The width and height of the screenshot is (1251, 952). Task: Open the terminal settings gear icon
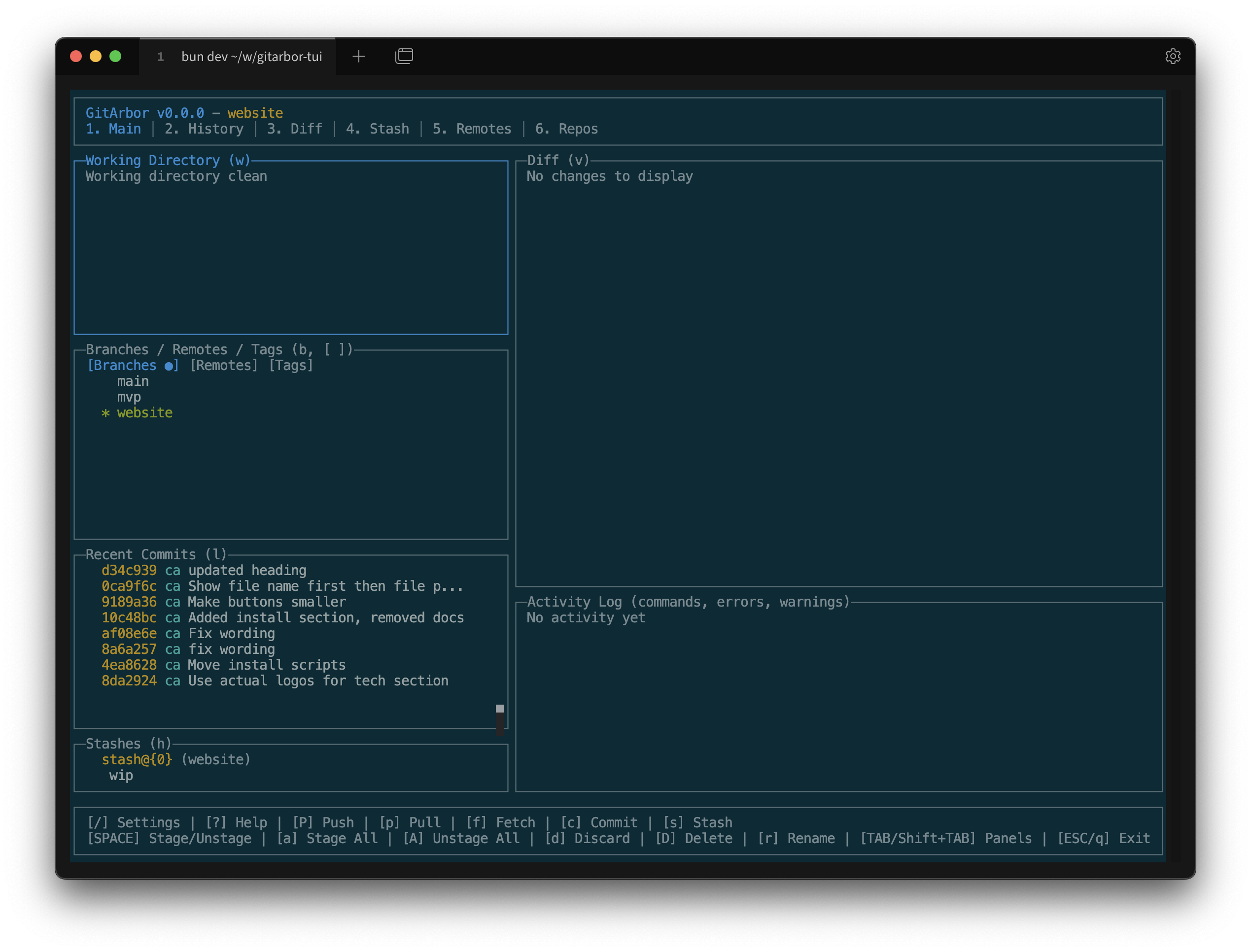coord(1173,56)
